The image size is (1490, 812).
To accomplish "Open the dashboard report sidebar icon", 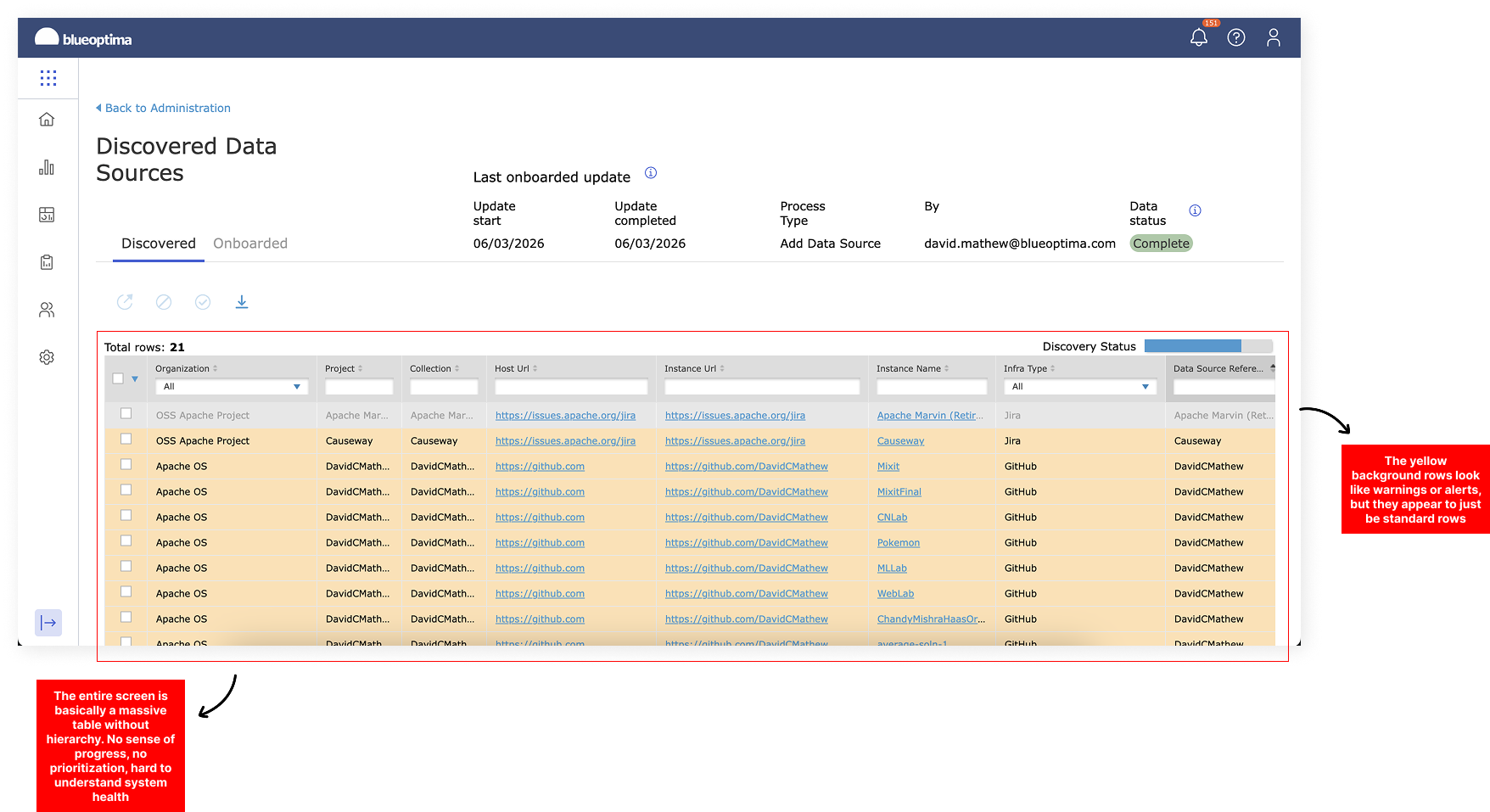I will click(47, 215).
